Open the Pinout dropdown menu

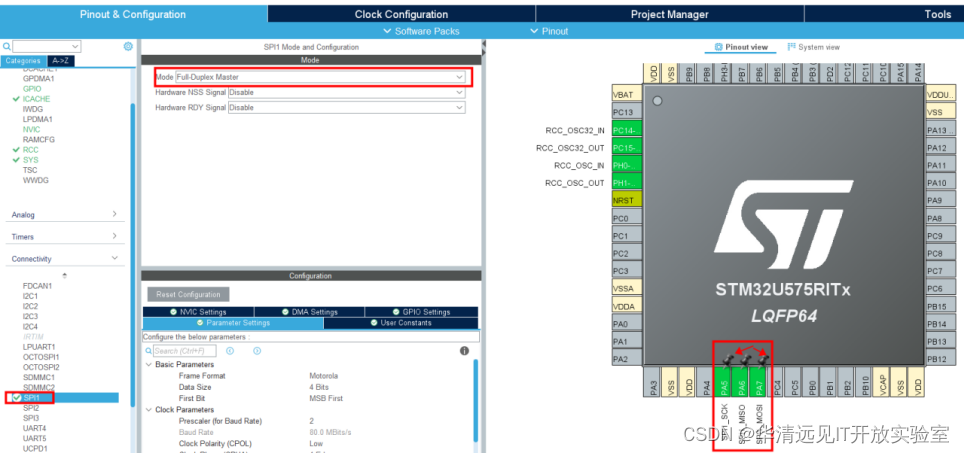click(549, 31)
